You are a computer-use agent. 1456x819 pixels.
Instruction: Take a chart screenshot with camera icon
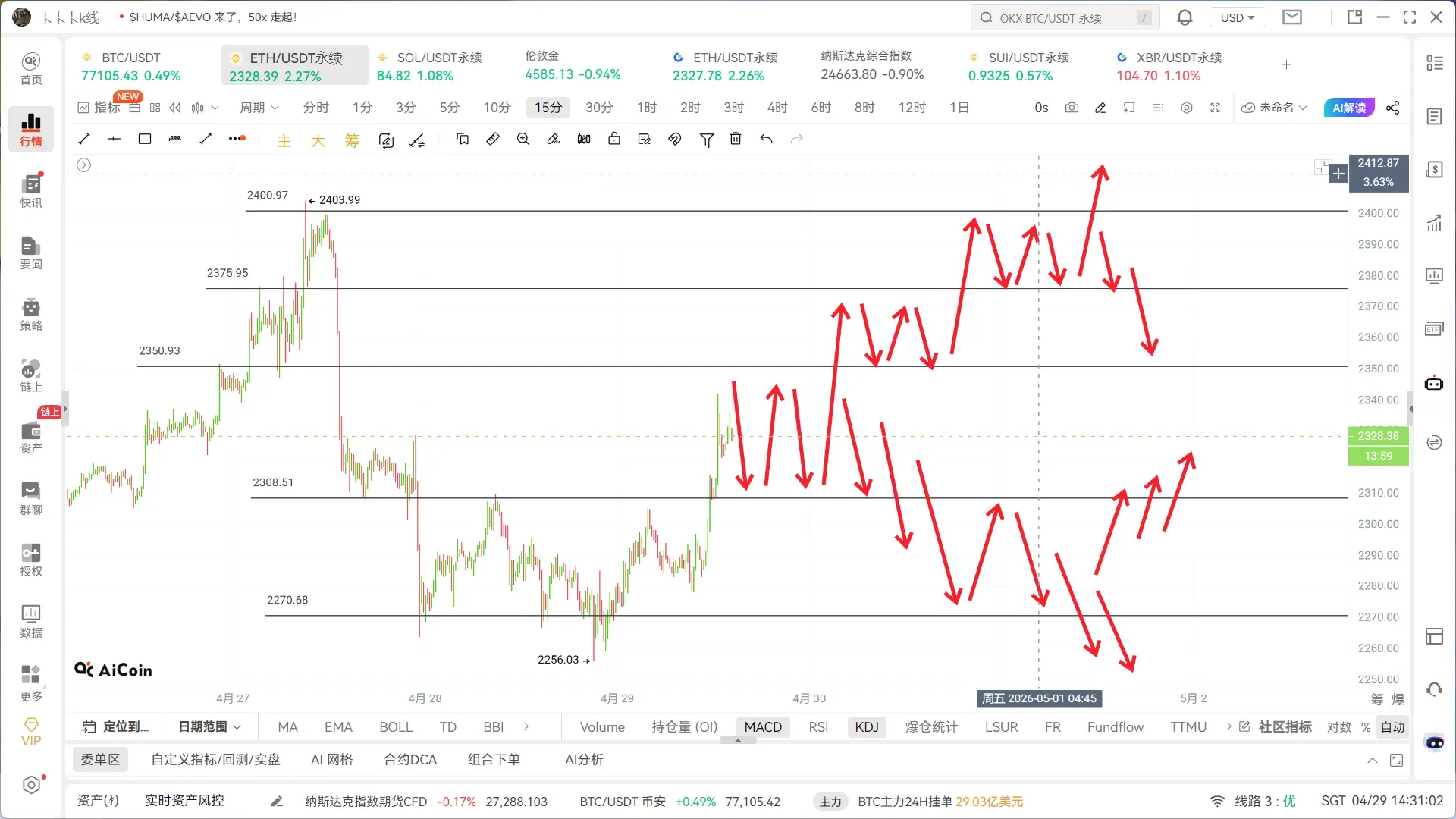(x=1072, y=108)
